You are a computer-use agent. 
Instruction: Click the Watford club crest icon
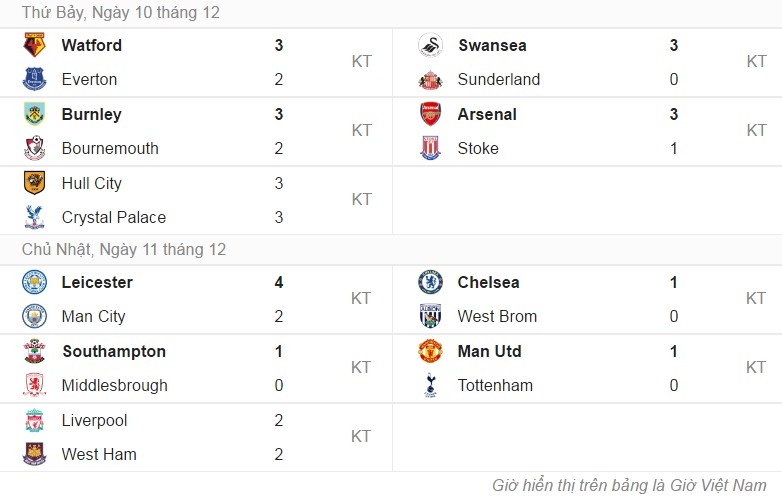[34, 45]
